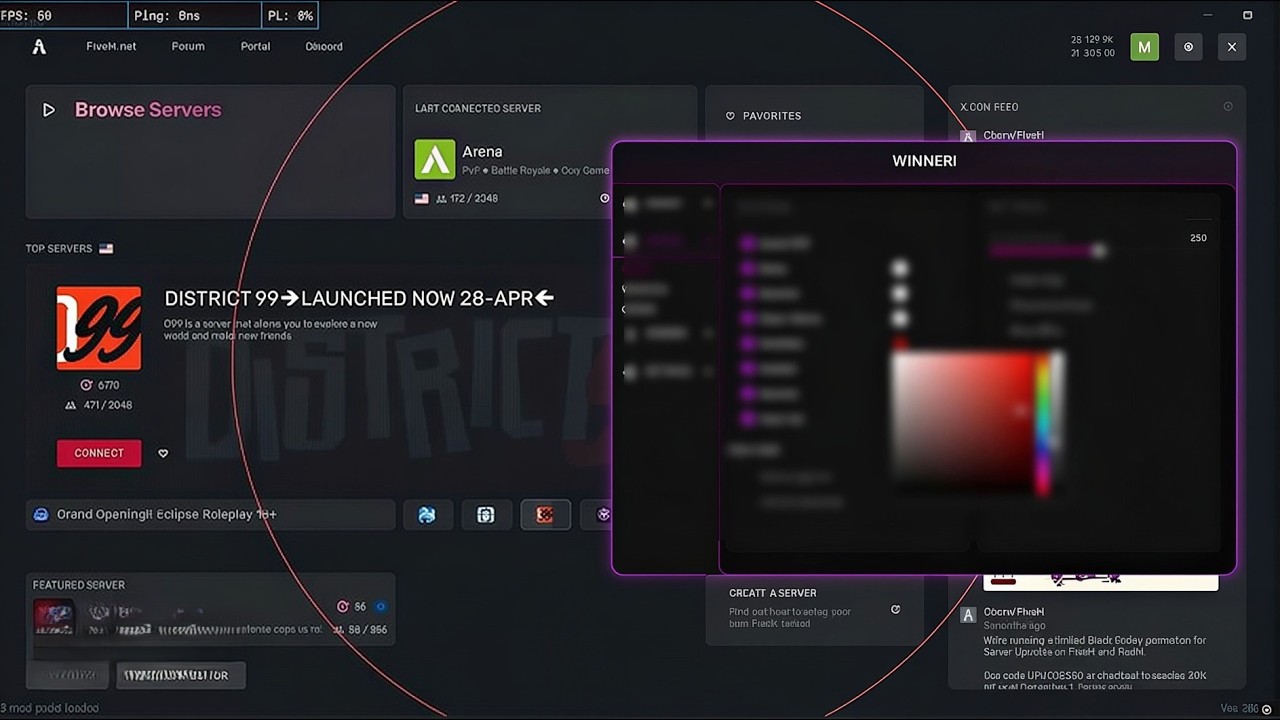Screen dimensions: 1280x720
Task: Click the red CONNECT button
Action: [99, 453]
